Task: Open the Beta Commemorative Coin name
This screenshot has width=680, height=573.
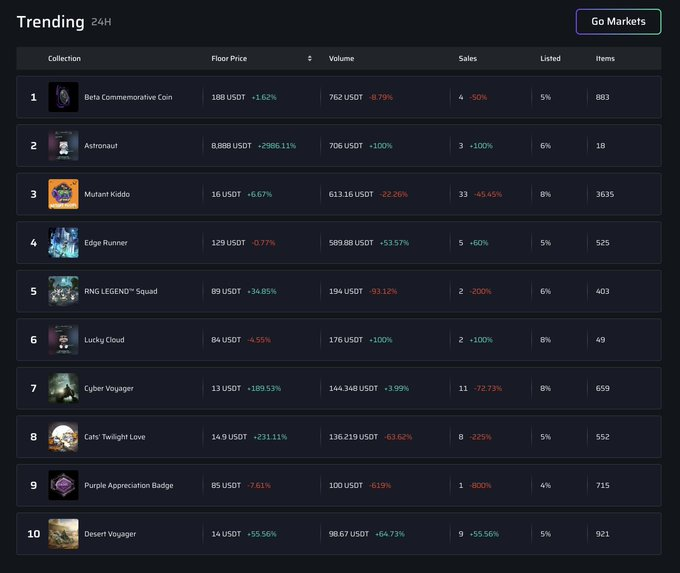Action: [x=128, y=97]
